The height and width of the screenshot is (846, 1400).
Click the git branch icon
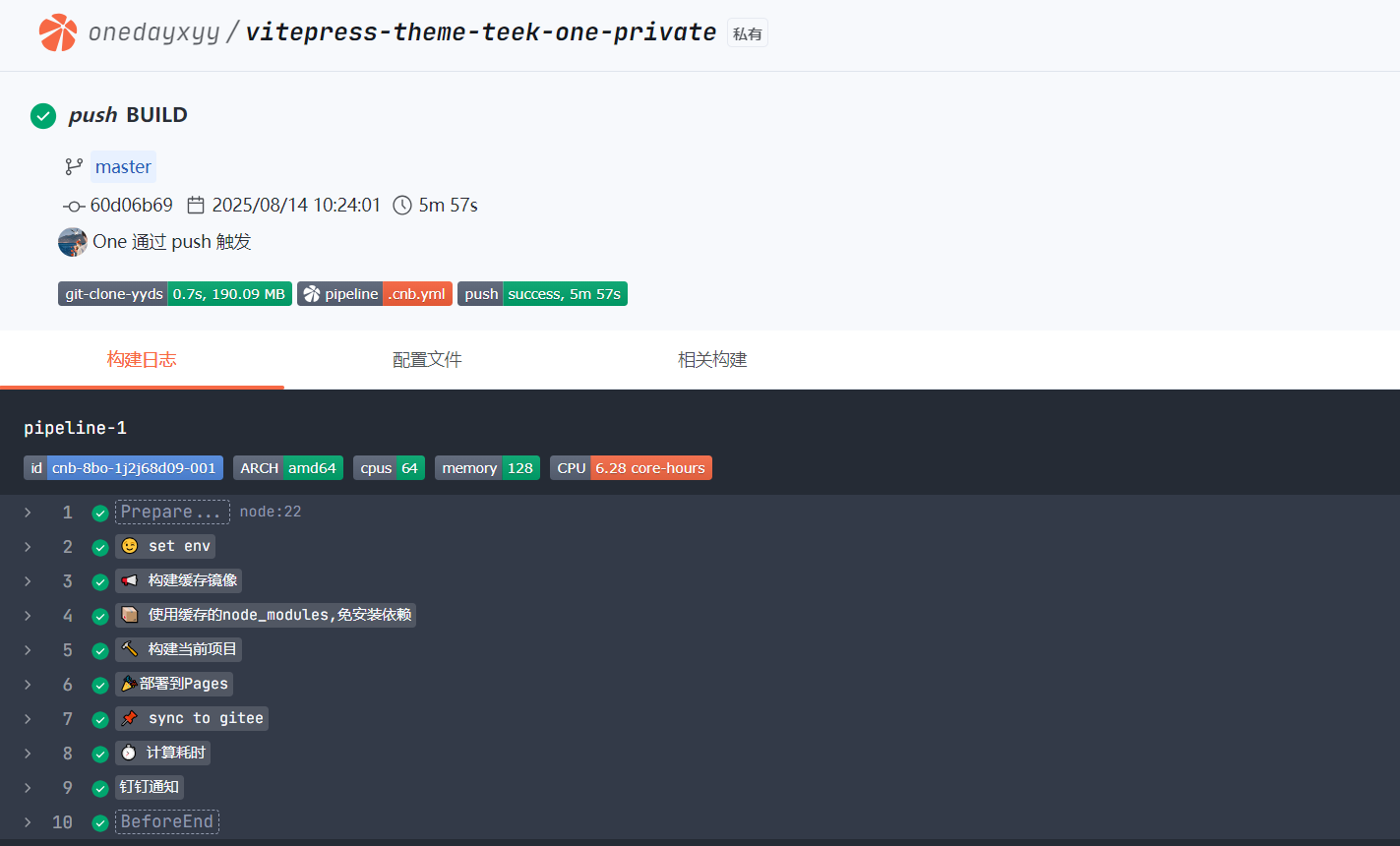click(74, 167)
